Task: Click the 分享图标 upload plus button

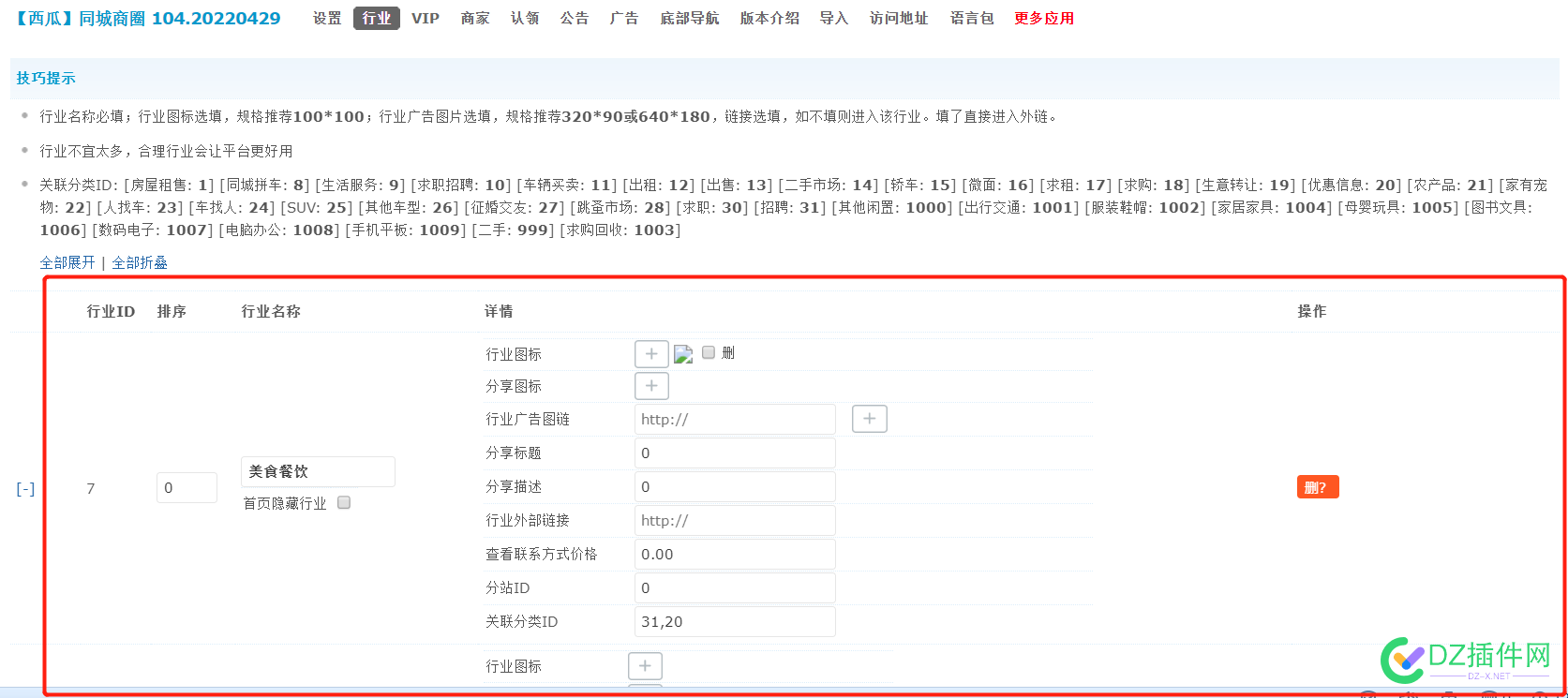Action: click(651, 385)
